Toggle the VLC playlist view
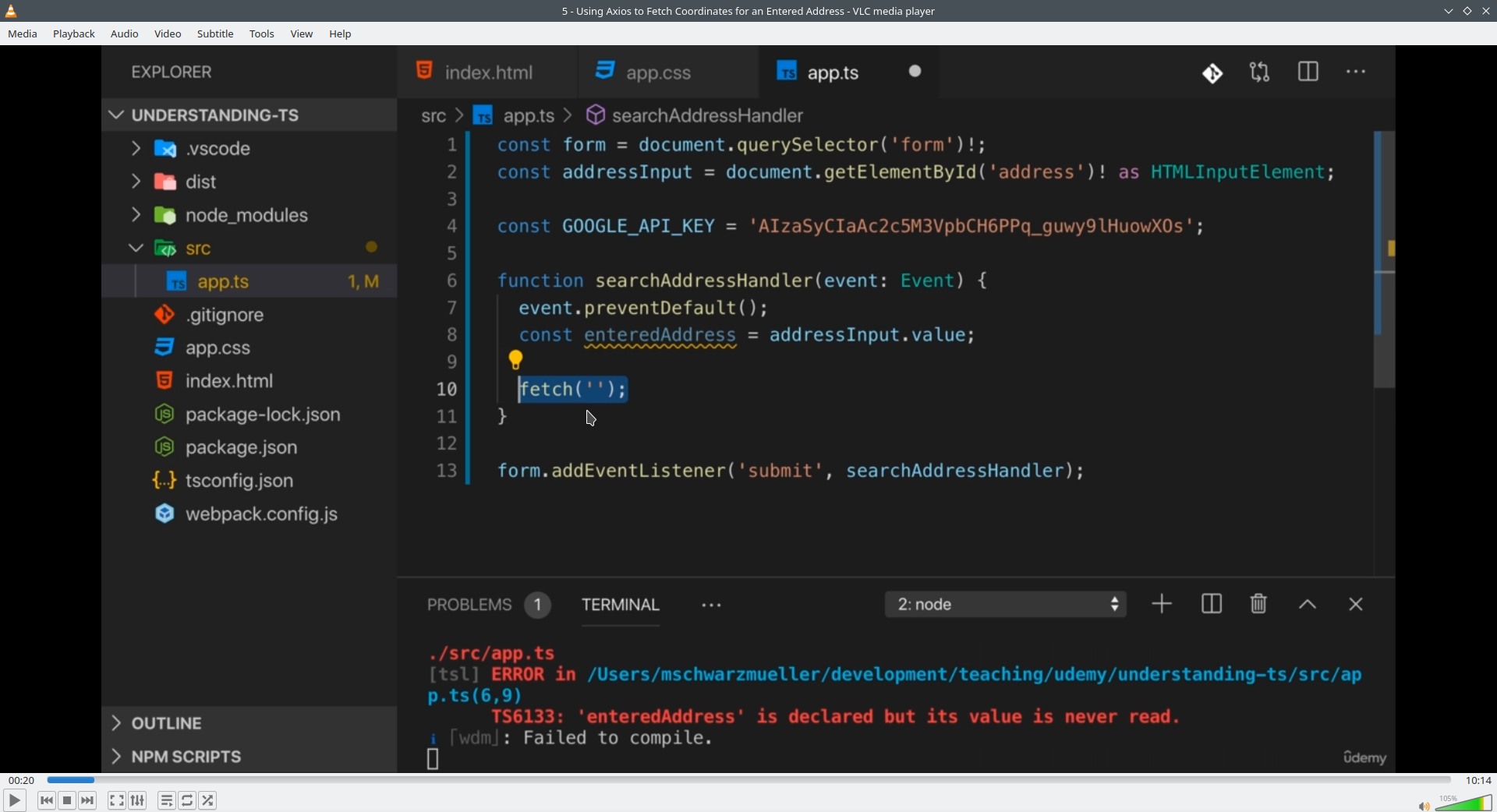The image size is (1497, 812). [167, 800]
